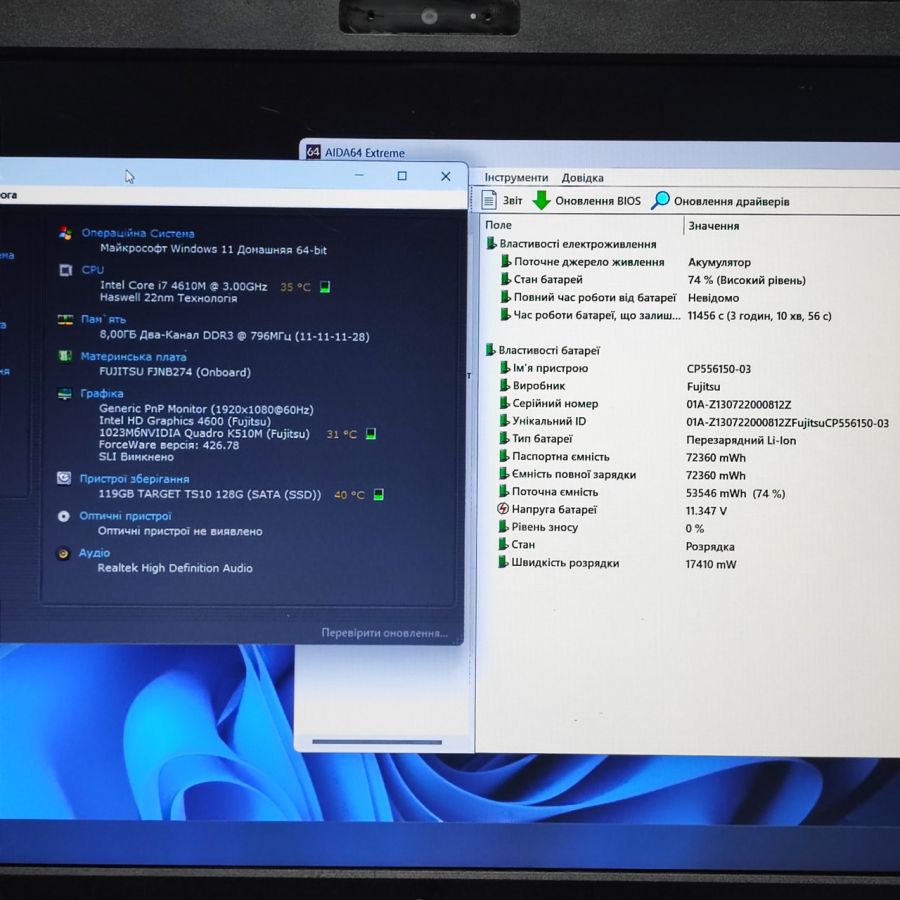
Task: Click the RAM module icon beside Пам'ять
Action: pos(65,320)
